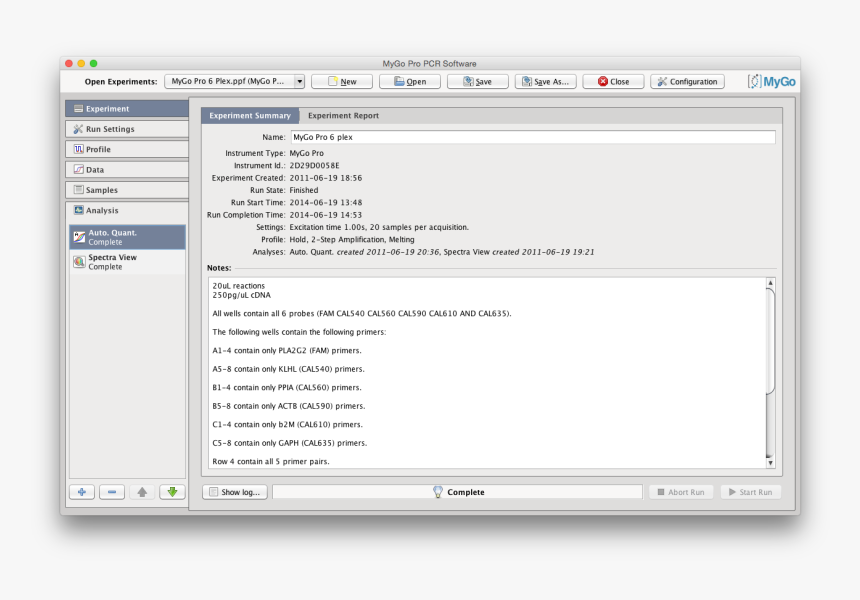Click the Profile summary 'Hold, 2-Step Amplification, Melting'
The width and height of the screenshot is (860, 600).
[352, 240]
